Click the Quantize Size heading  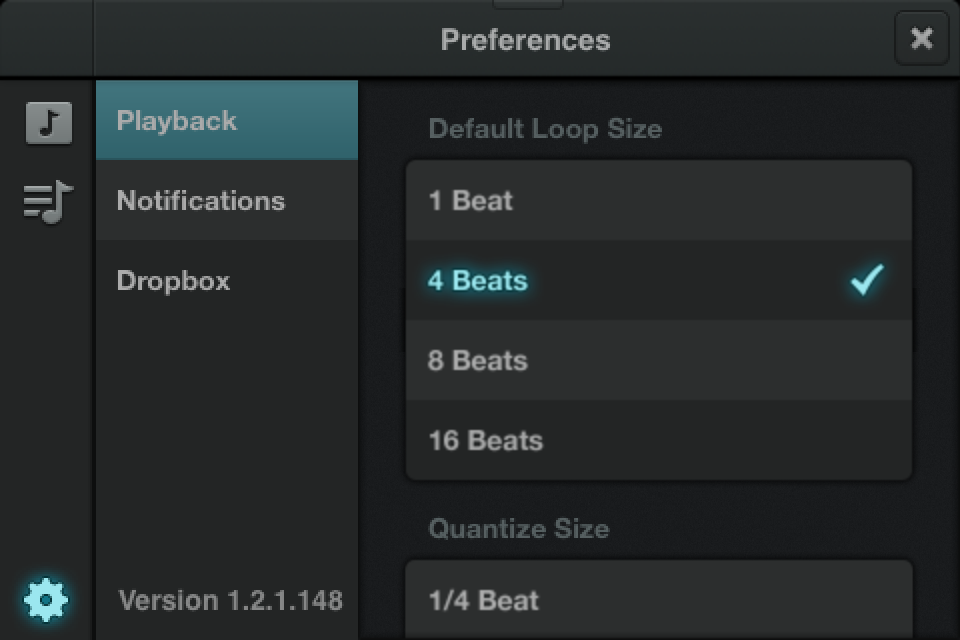click(518, 529)
